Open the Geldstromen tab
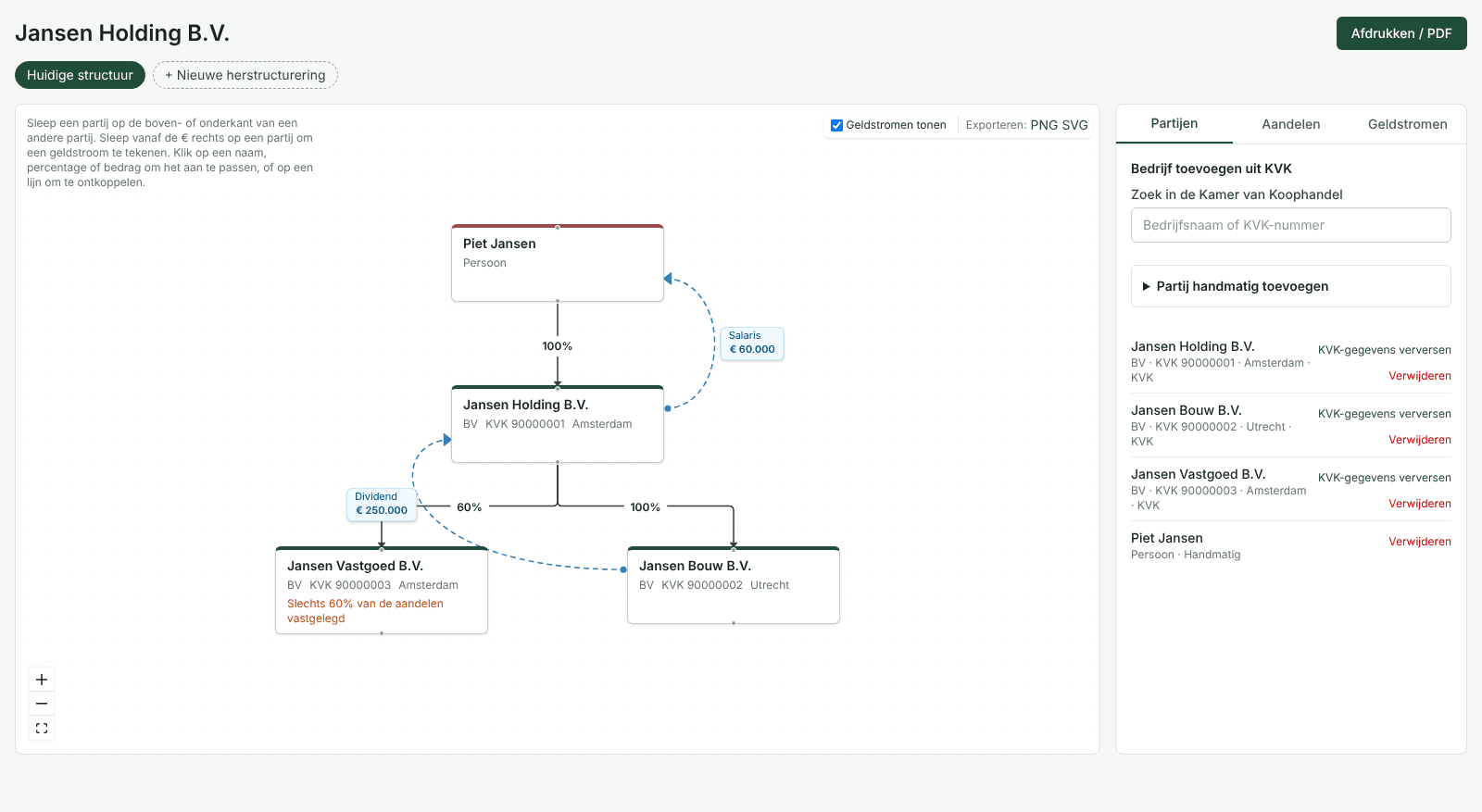Viewport: 1482px width, 812px height. pos(1407,124)
